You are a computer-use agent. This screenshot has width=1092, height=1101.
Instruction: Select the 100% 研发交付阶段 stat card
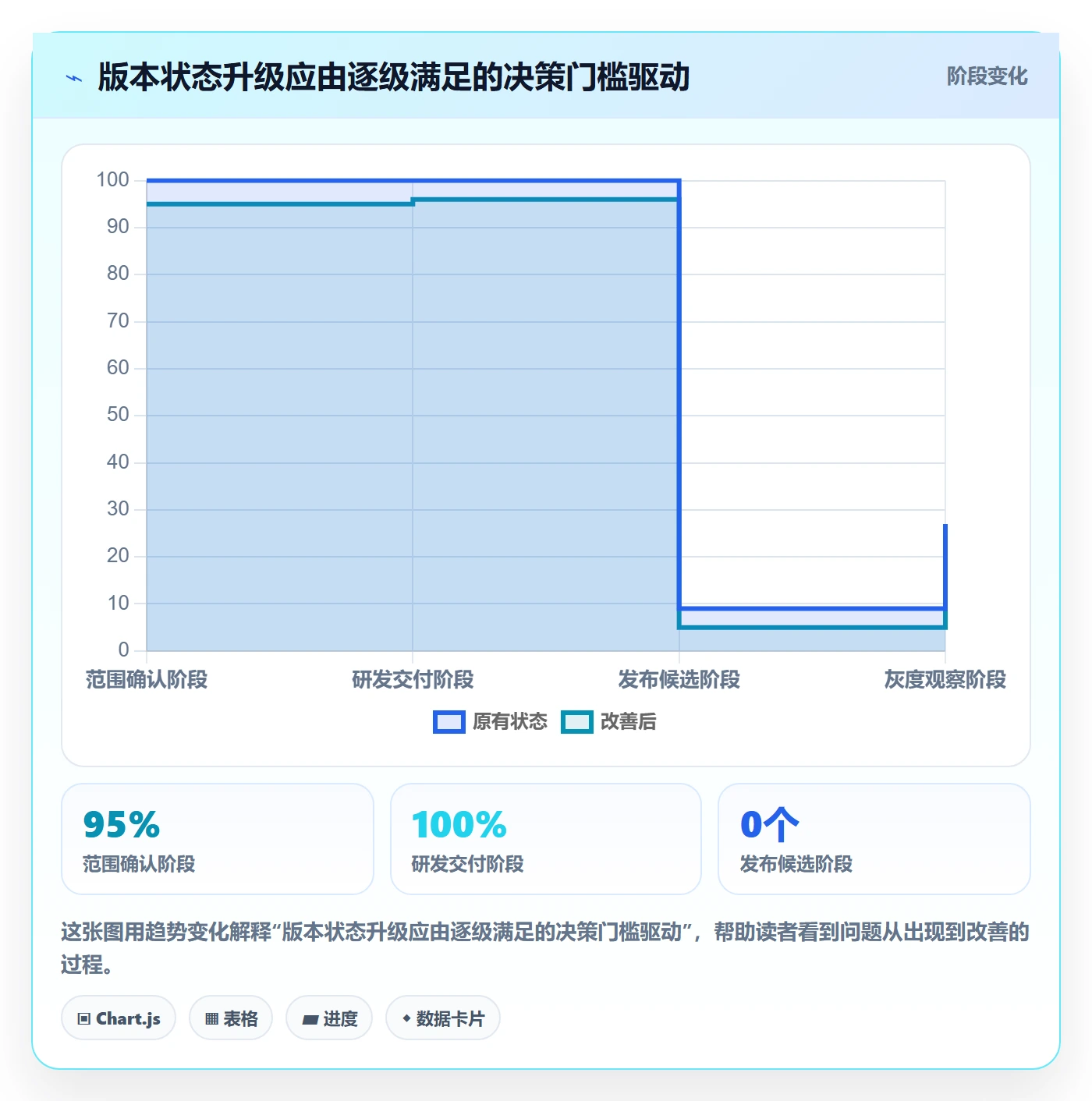click(x=546, y=839)
